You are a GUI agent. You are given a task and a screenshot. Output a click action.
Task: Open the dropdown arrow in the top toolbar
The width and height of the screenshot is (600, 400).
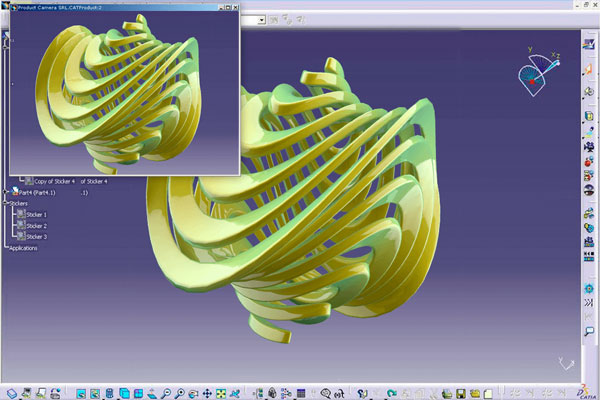coord(261,20)
